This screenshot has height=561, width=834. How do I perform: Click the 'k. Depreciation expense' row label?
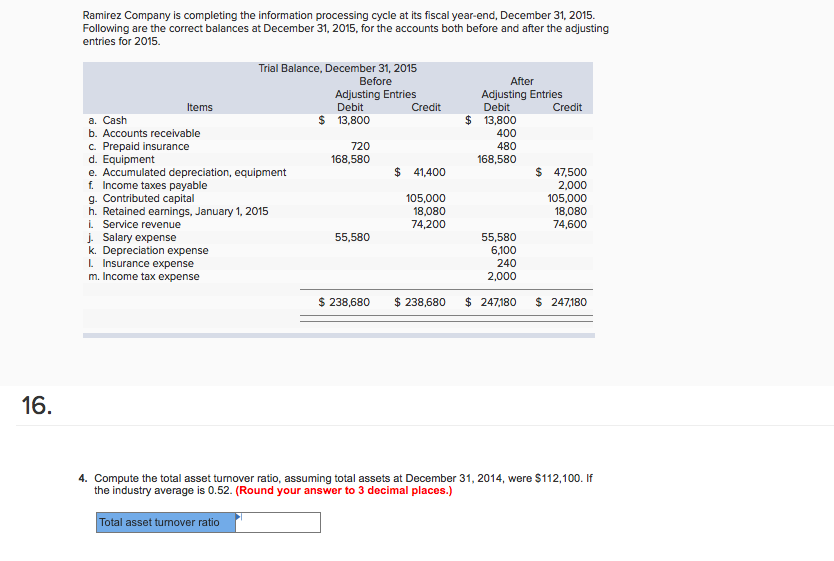(x=148, y=250)
